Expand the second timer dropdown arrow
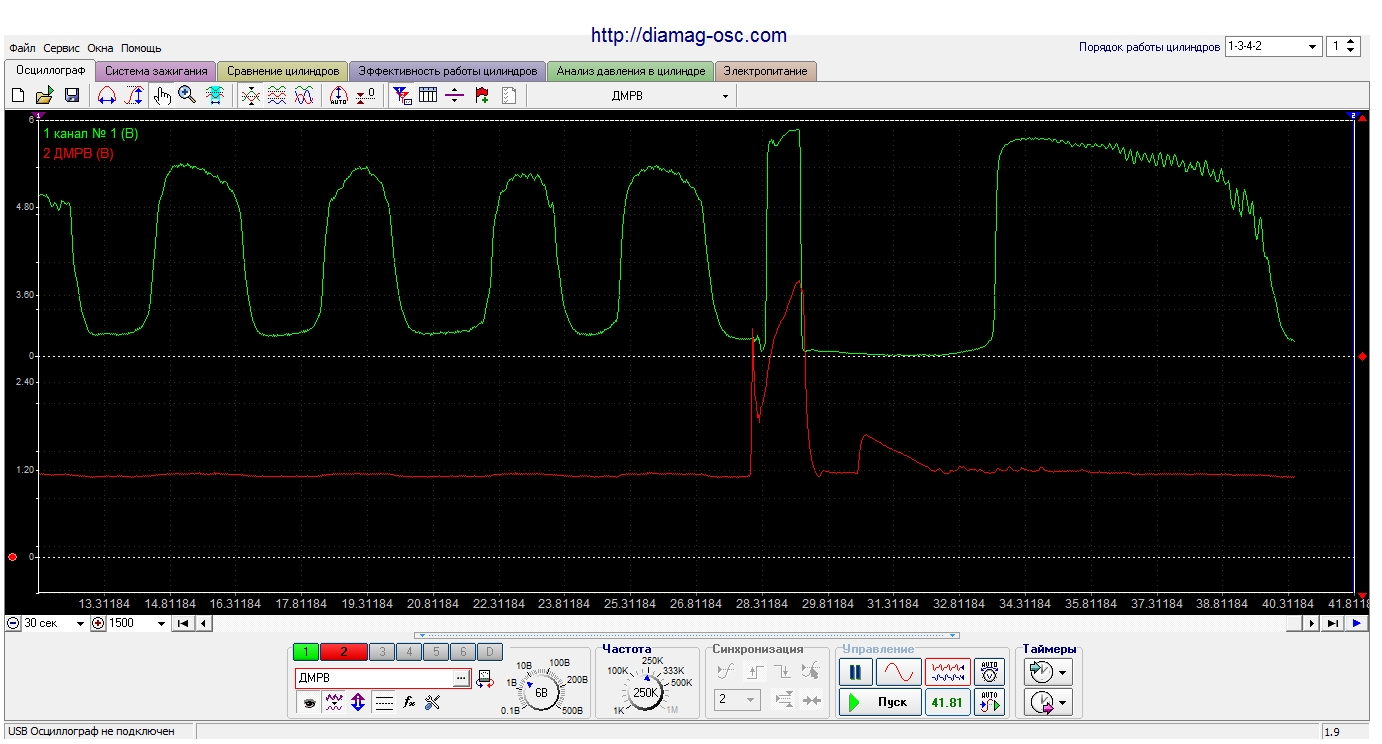 click(x=1064, y=703)
